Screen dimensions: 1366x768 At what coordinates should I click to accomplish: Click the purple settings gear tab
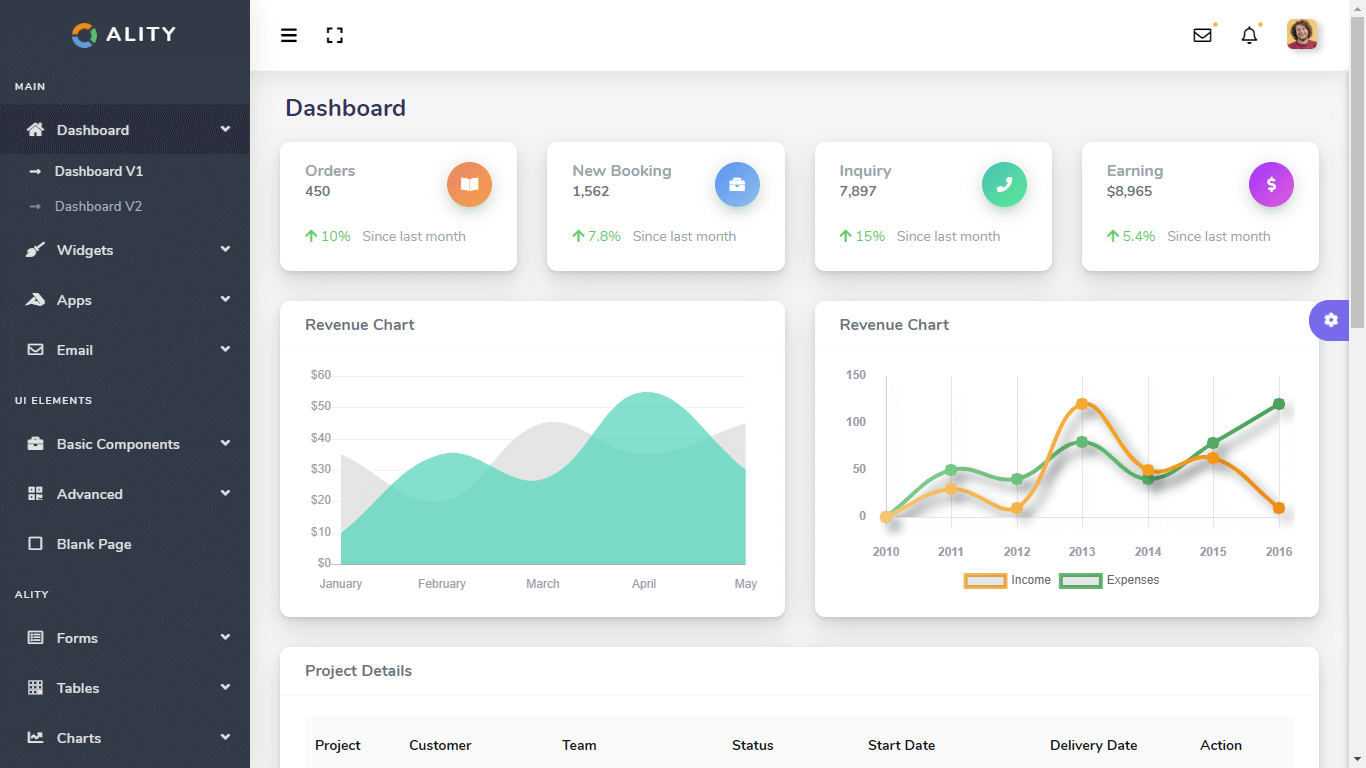[x=1330, y=320]
